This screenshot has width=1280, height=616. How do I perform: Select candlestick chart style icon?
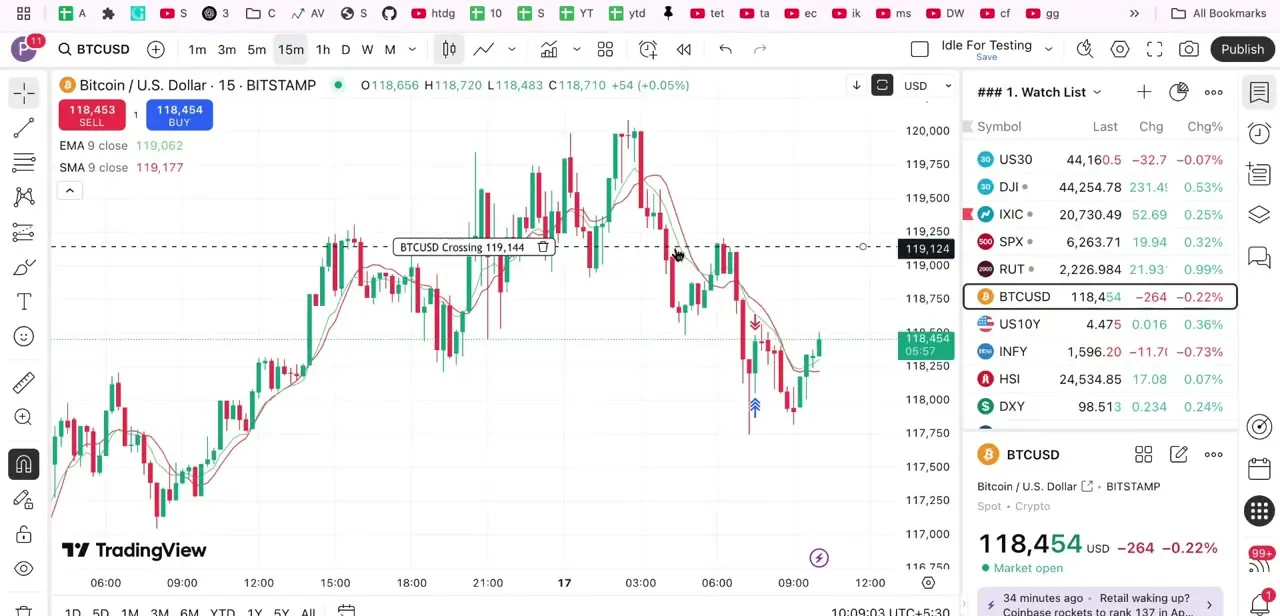click(449, 49)
